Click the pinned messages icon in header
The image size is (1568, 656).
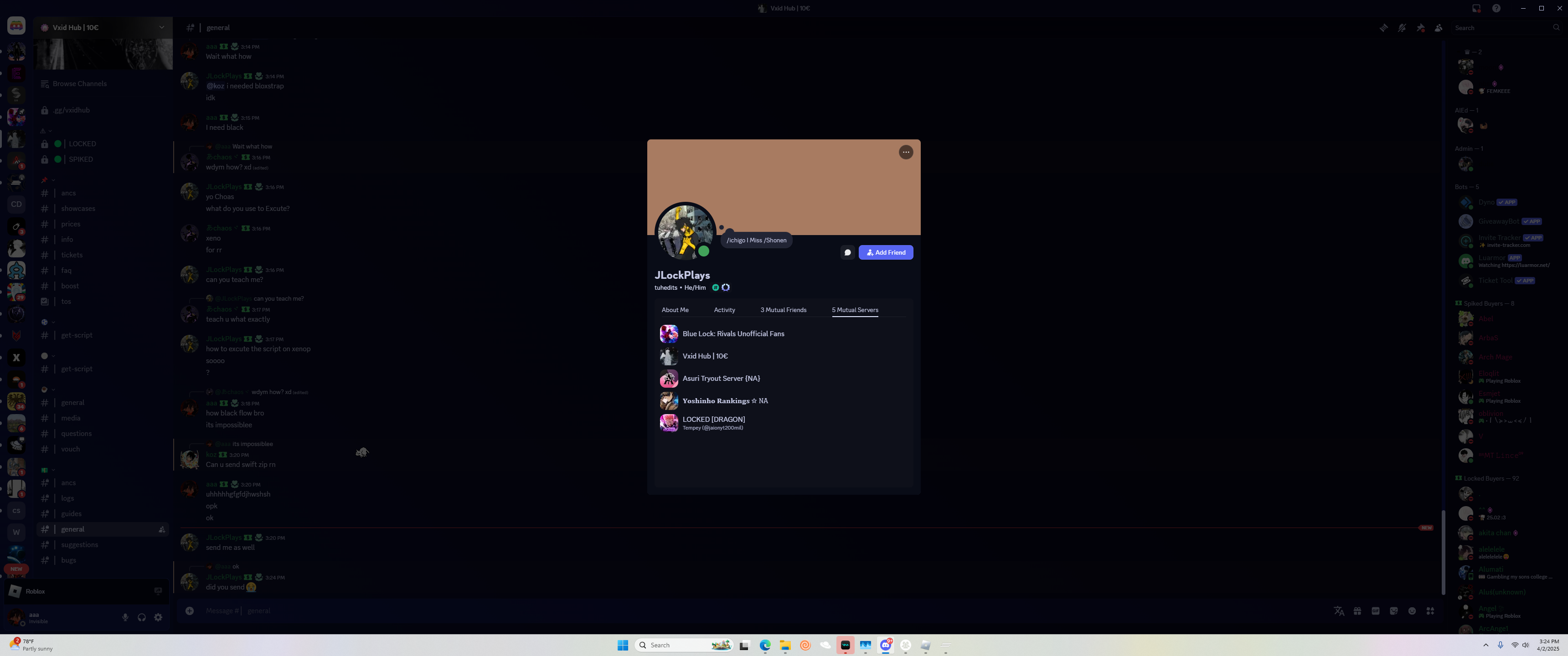tap(1420, 28)
